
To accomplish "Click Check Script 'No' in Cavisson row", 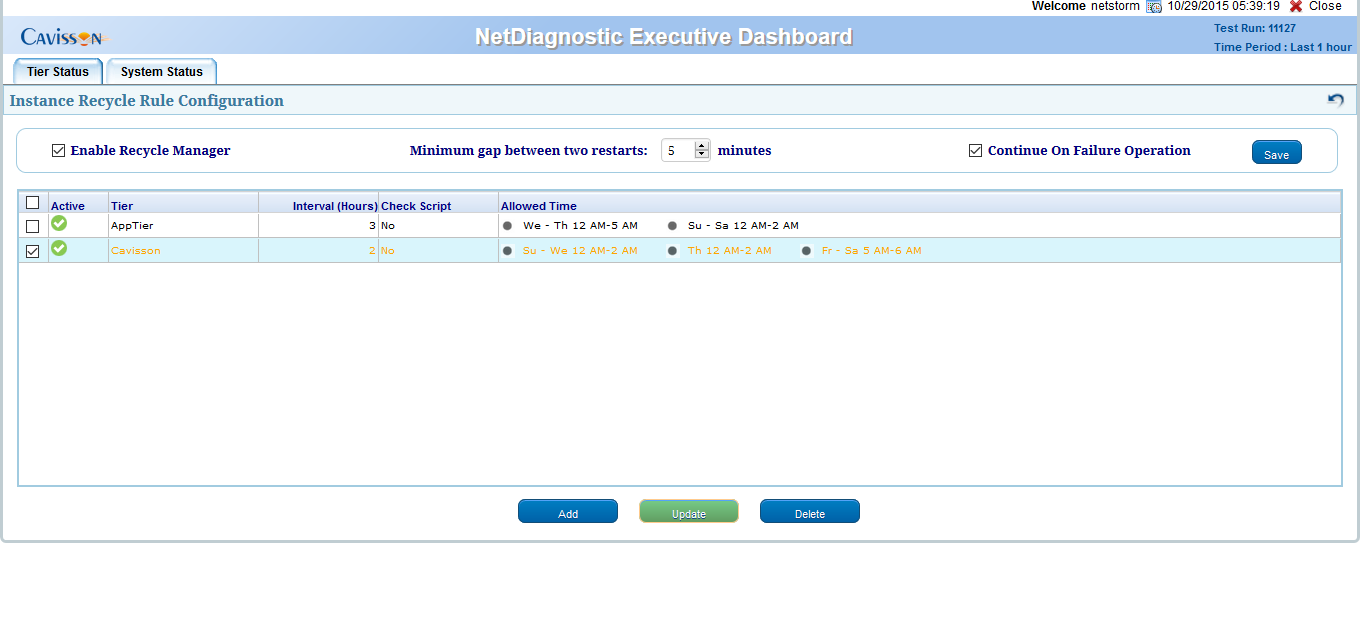I will 388,251.
